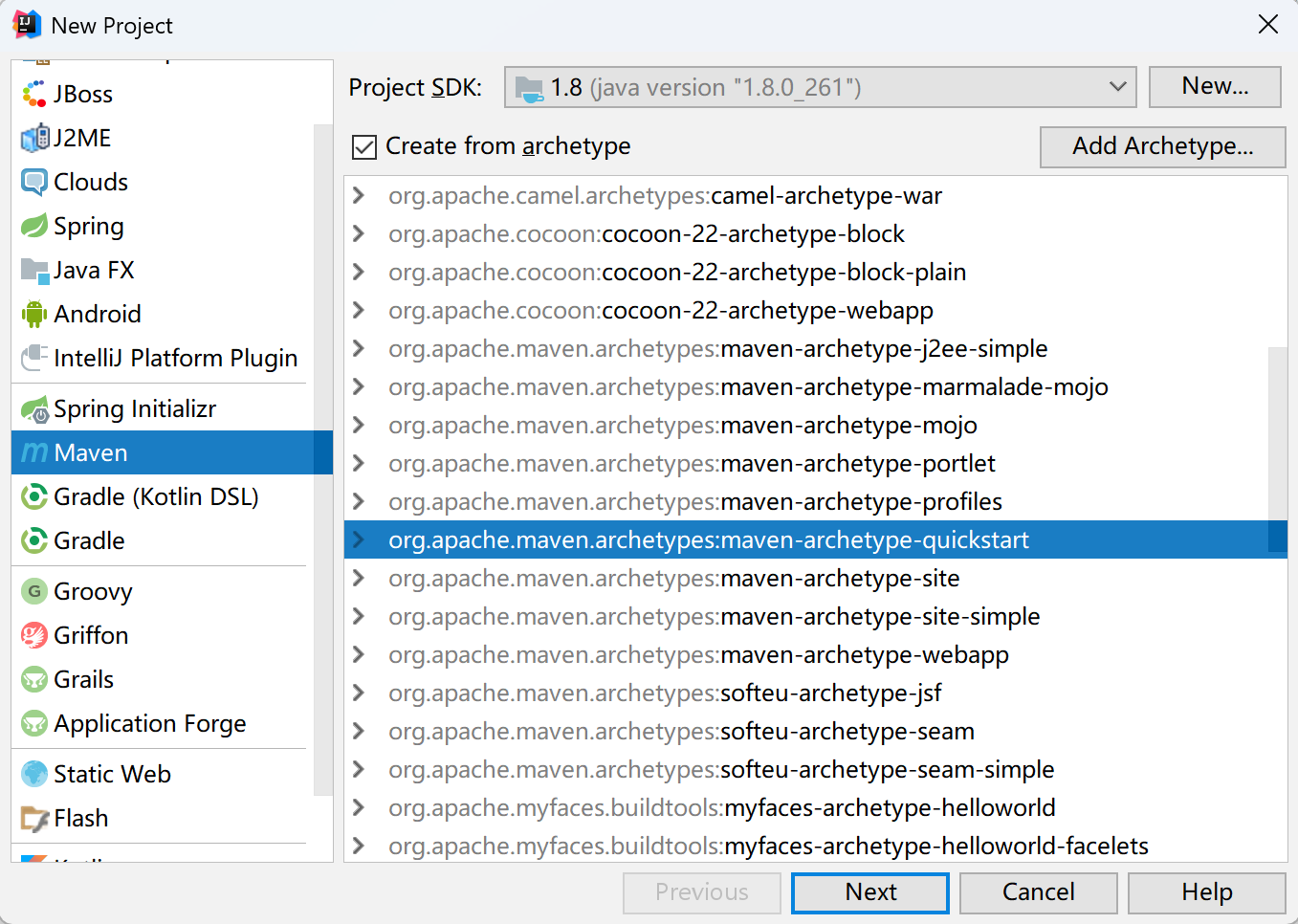
Task: Expand camel-archetype-war node
Action: (359, 195)
